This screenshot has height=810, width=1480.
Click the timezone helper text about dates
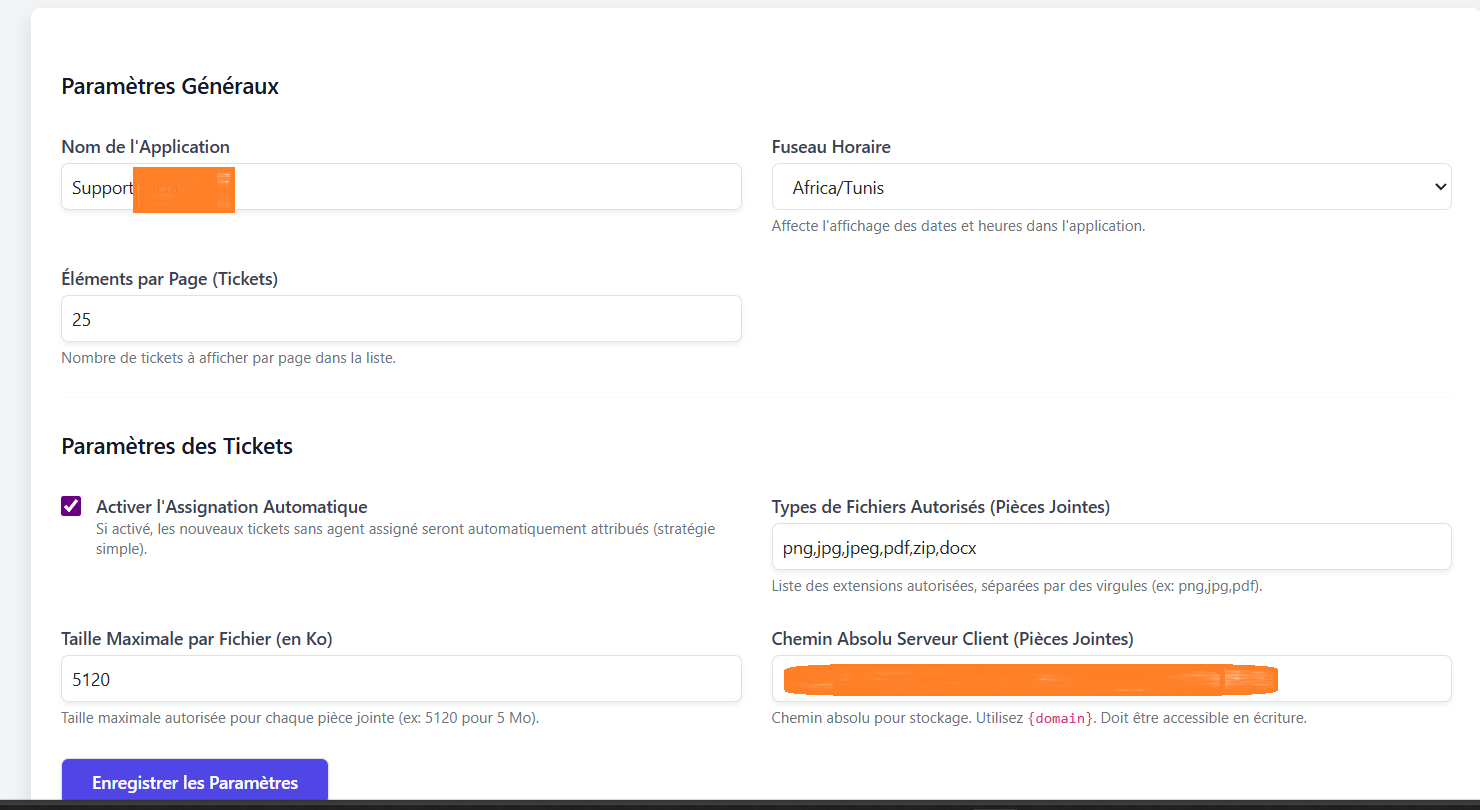958,225
